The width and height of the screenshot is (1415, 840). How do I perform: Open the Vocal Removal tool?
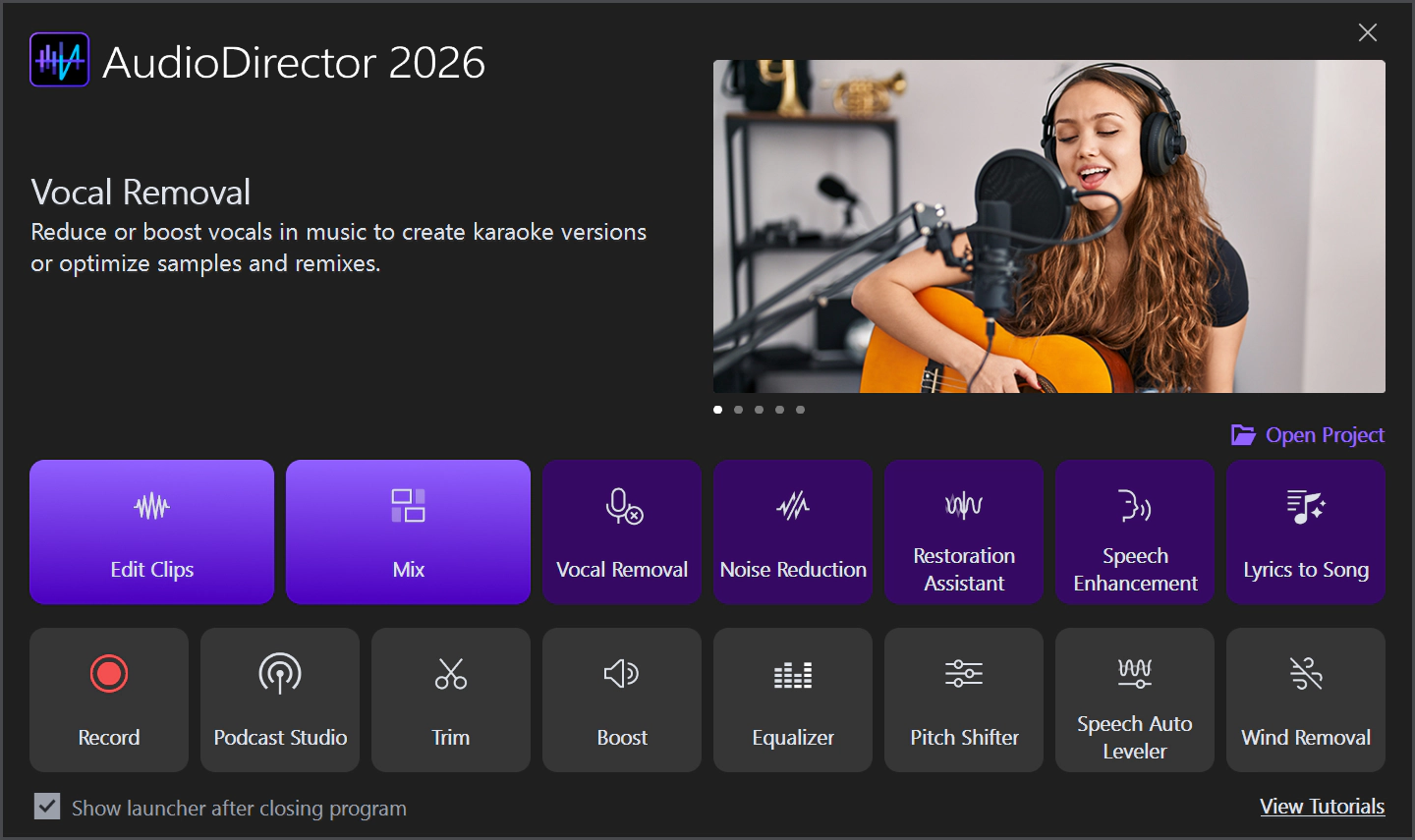pyautogui.click(x=622, y=532)
